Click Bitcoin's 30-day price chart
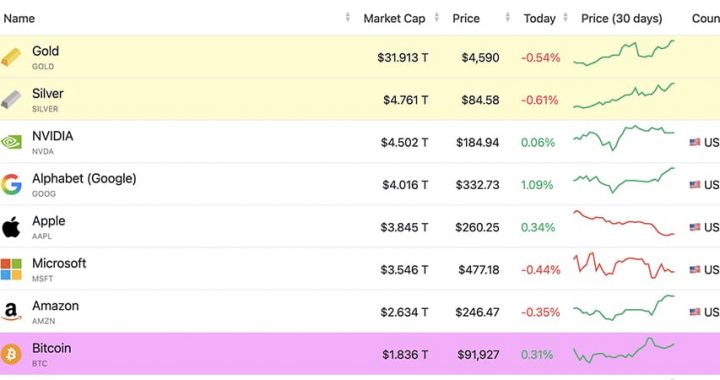Screen dimensions: 720x380 tap(624, 351)
